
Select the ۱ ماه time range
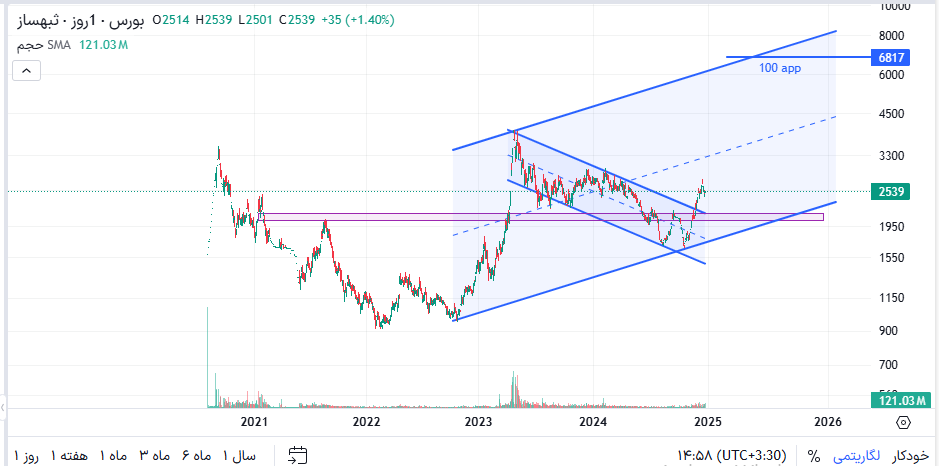pos(113,456)
